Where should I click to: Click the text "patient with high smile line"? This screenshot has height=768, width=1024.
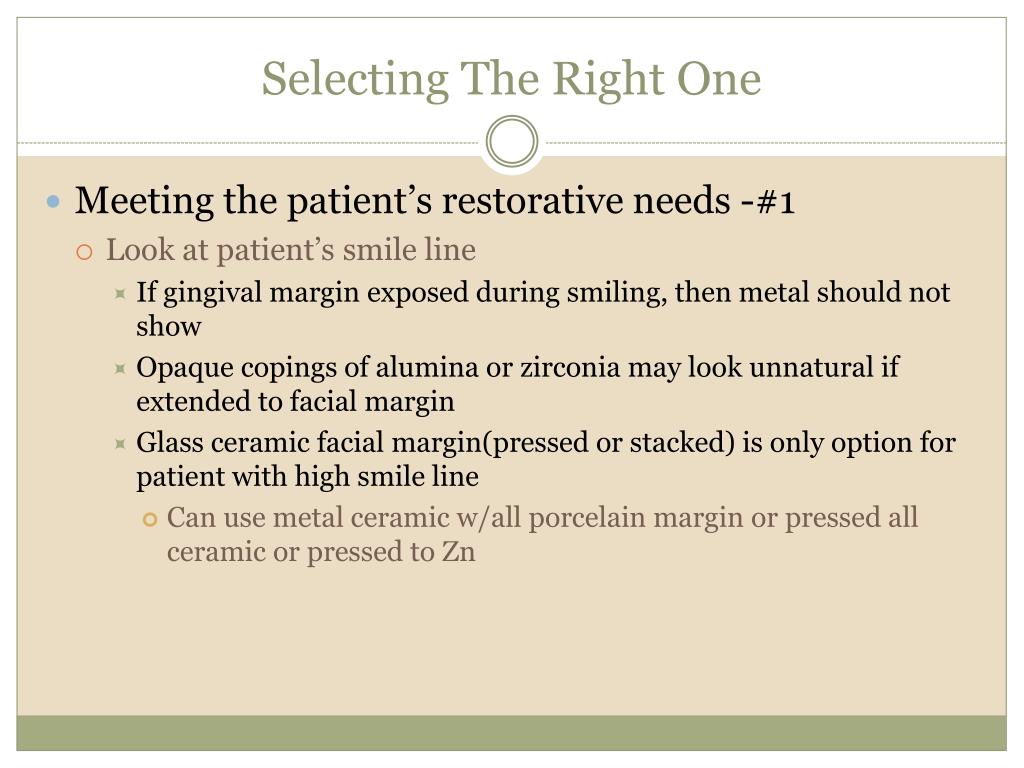307,476
